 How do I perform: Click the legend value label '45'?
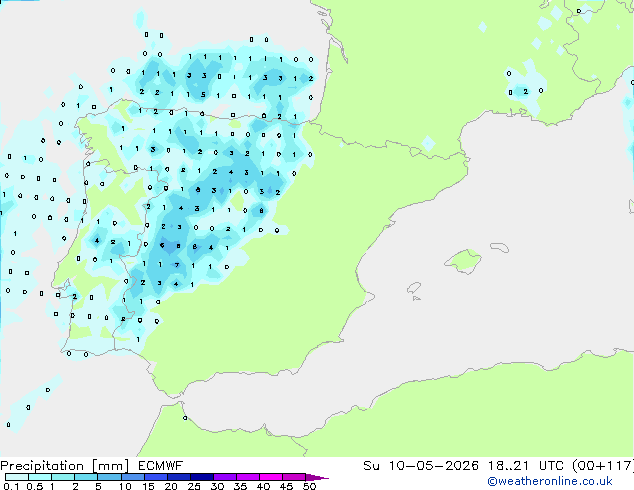286,486
